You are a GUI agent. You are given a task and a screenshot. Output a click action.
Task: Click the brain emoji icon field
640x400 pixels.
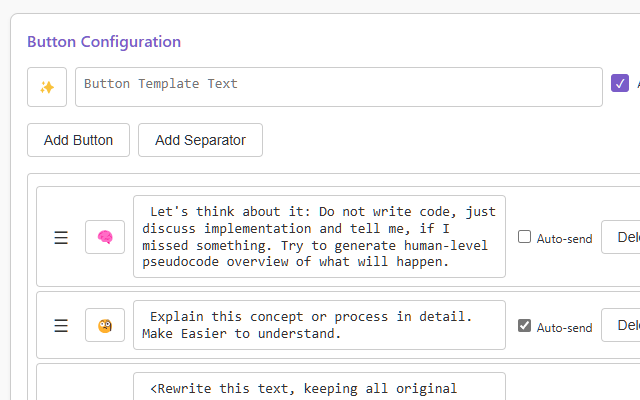pos(105,237)
